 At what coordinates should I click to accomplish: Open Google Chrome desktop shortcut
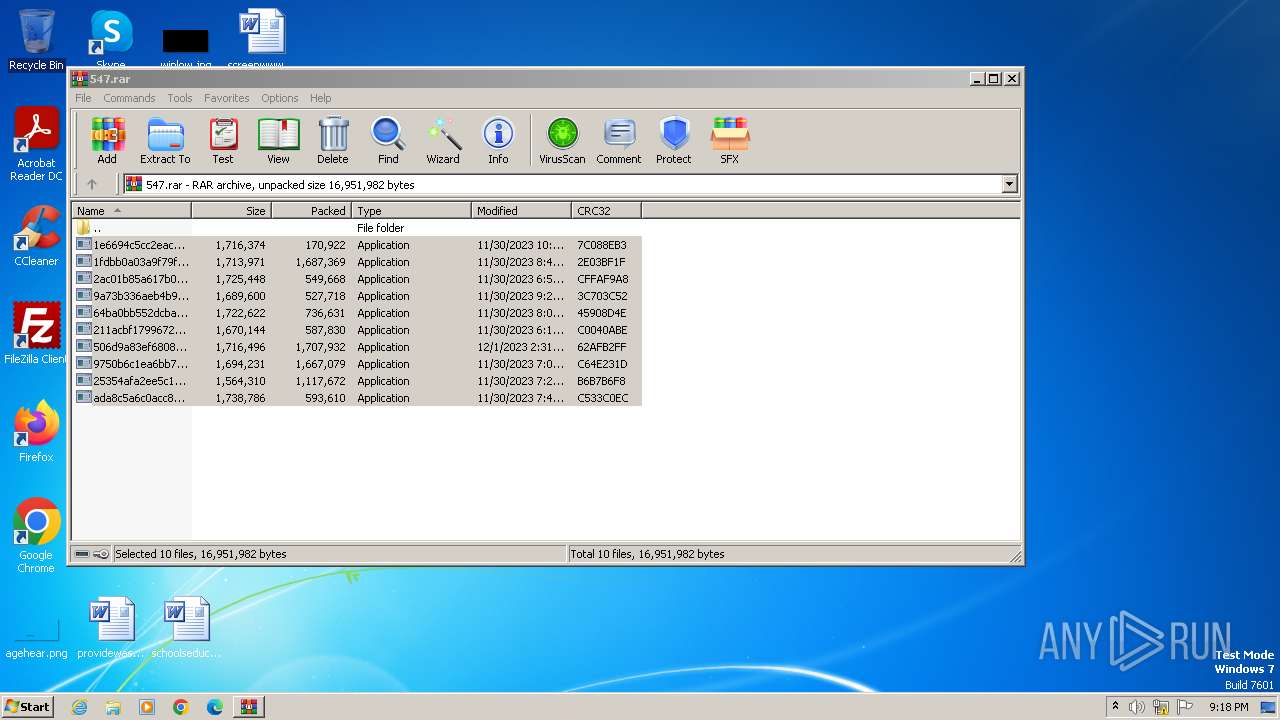[36, 536]
